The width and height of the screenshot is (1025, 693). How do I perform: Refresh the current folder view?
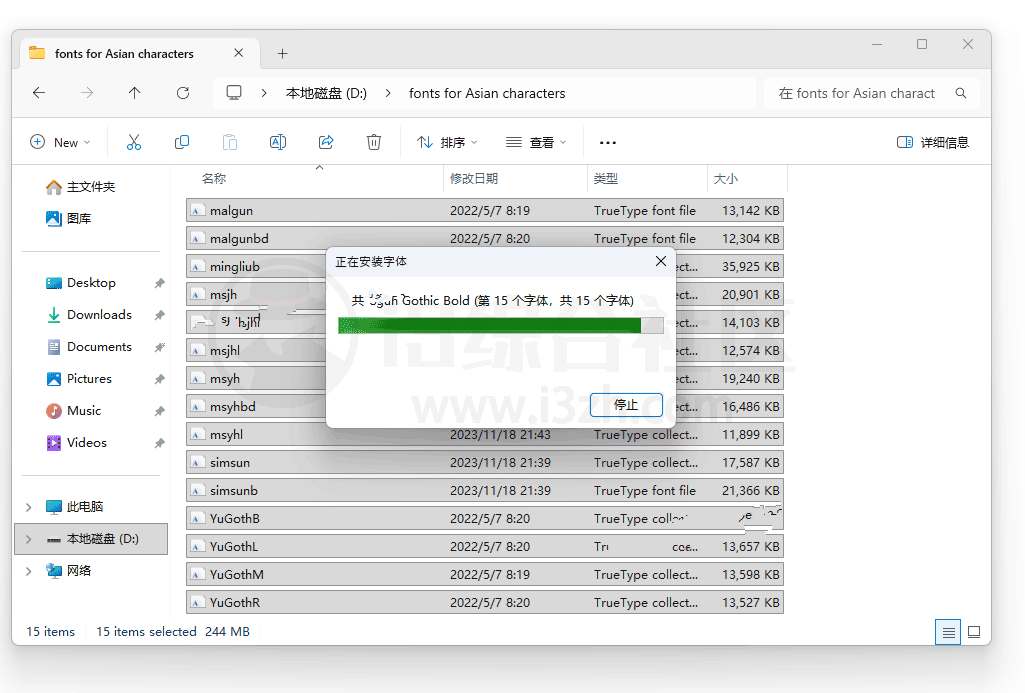[x=183, y=93]
